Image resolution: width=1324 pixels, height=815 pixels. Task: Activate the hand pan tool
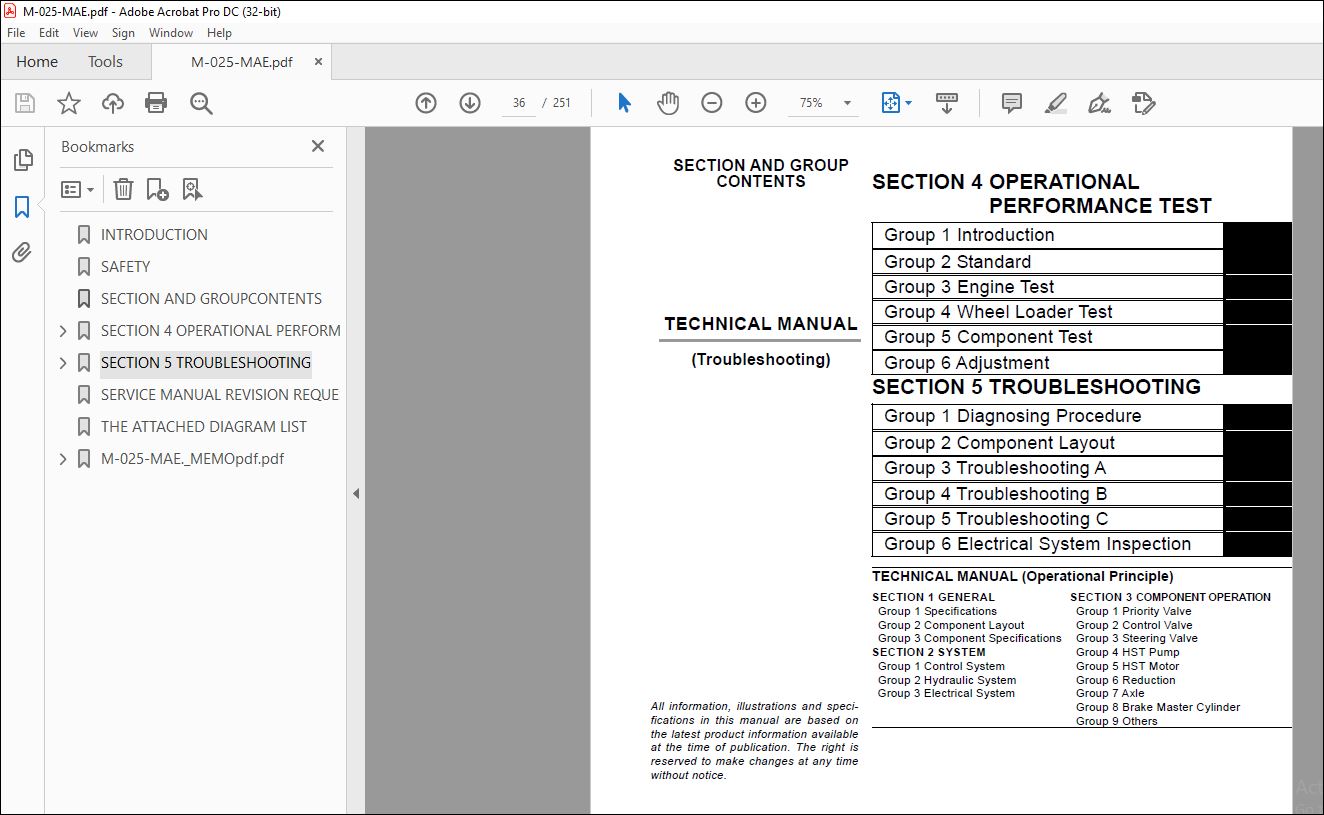click(668, 103)
